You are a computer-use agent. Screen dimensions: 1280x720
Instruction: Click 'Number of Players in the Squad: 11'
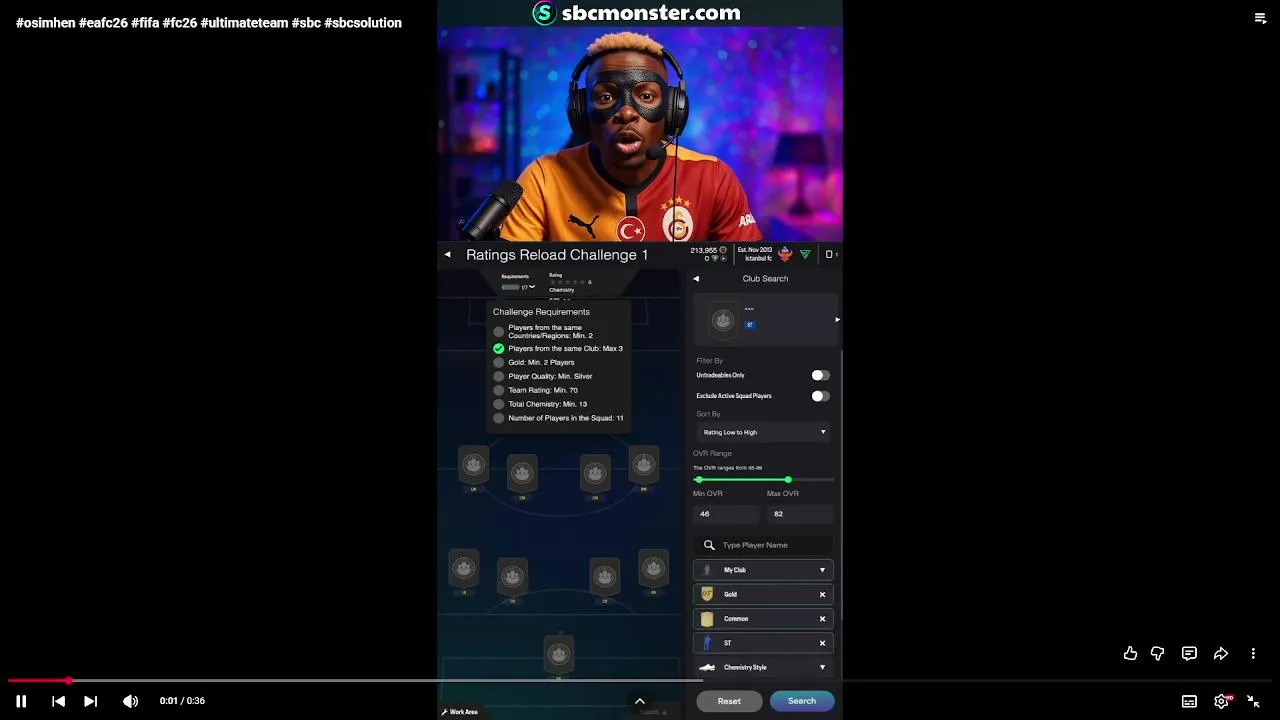tap(565, 418)
